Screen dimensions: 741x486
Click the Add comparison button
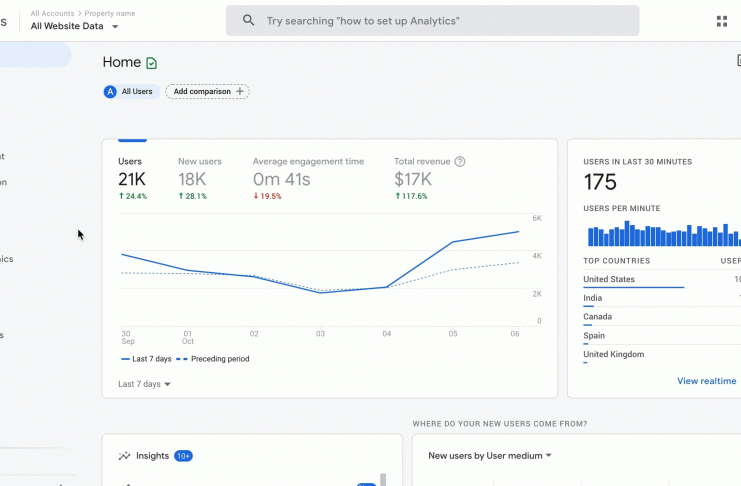click(207, 92)
